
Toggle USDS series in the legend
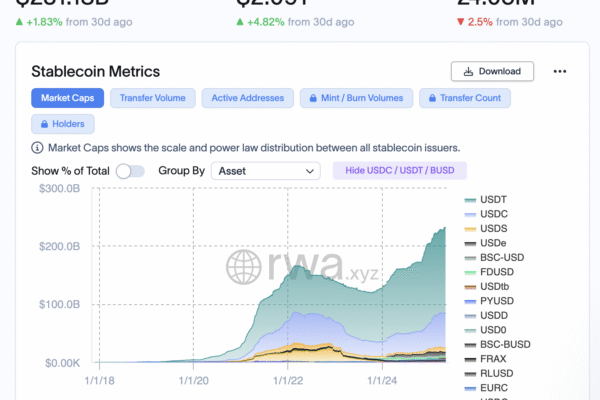(486, 229)
